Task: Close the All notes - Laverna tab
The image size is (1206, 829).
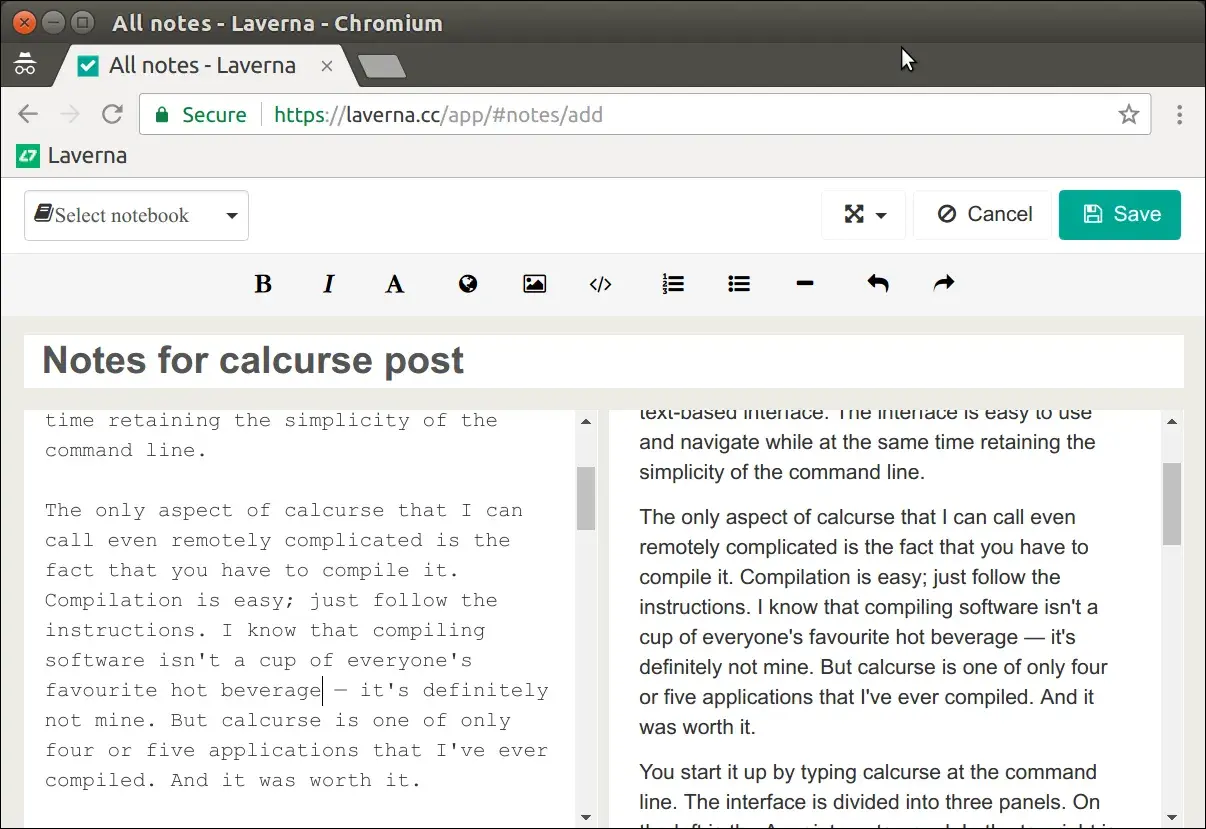Action: [326, 67]
